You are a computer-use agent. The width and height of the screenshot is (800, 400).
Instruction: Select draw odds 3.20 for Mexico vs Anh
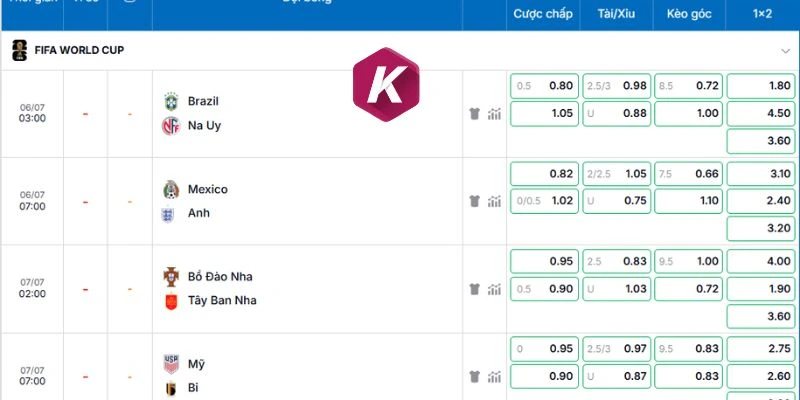[761, 229]
